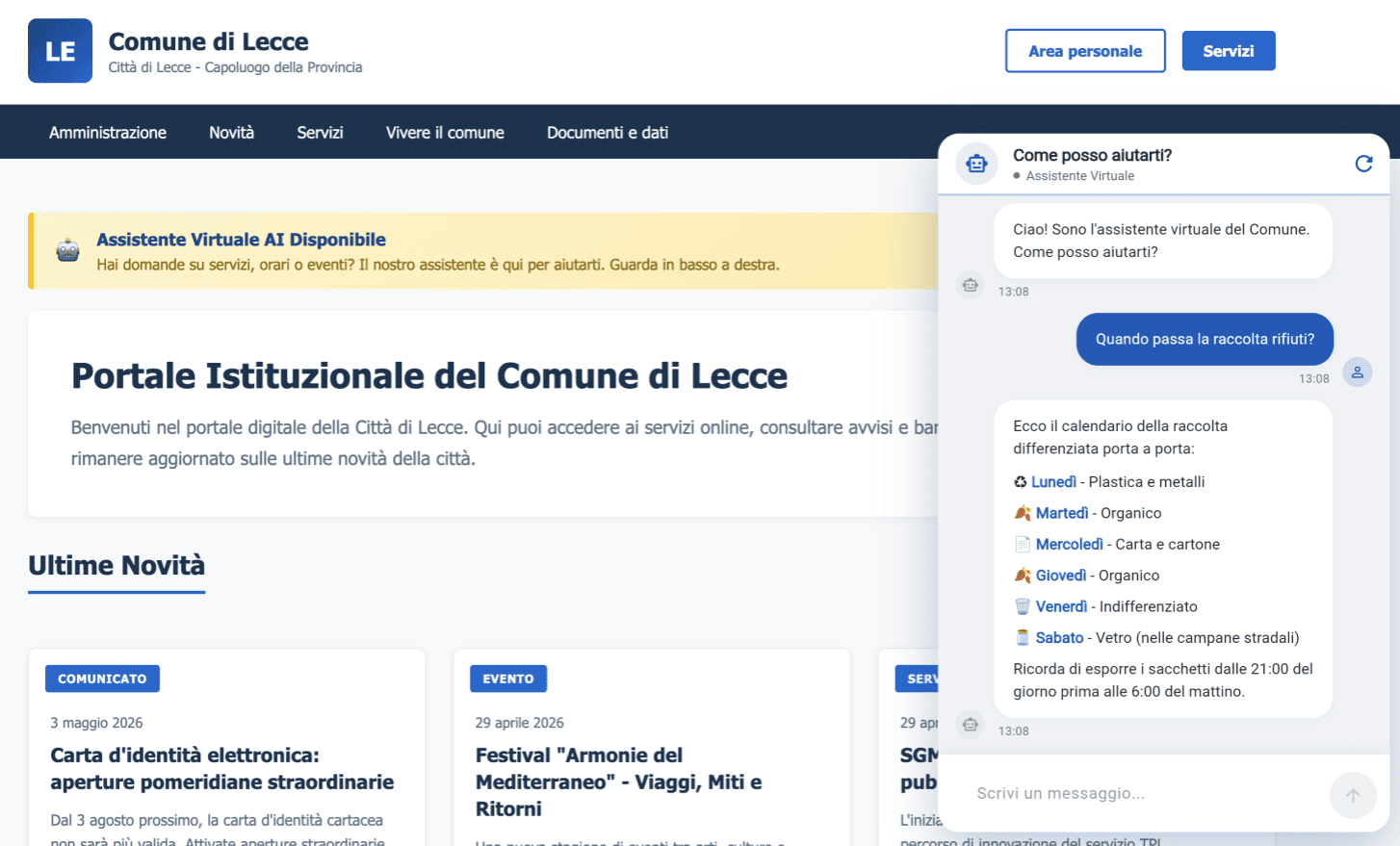Screen dimensions: 1400x846
Task: Open Area personale
Action: point(1085,51)
